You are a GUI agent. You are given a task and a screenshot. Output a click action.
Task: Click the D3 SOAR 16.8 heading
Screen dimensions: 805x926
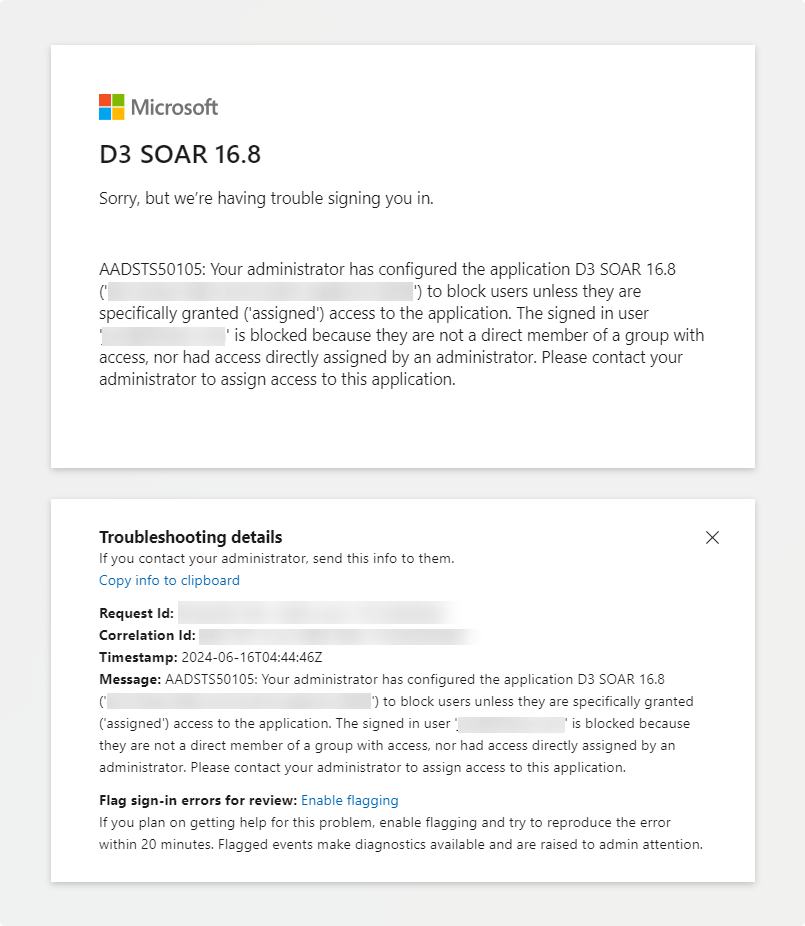180,154
